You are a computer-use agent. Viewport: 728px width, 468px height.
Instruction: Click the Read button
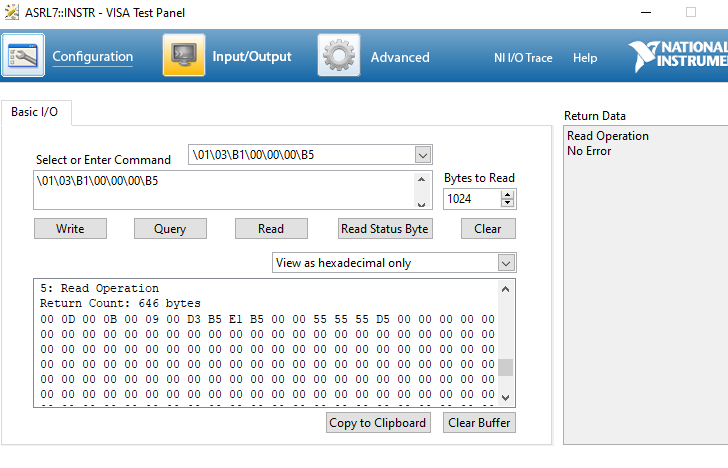271,229
